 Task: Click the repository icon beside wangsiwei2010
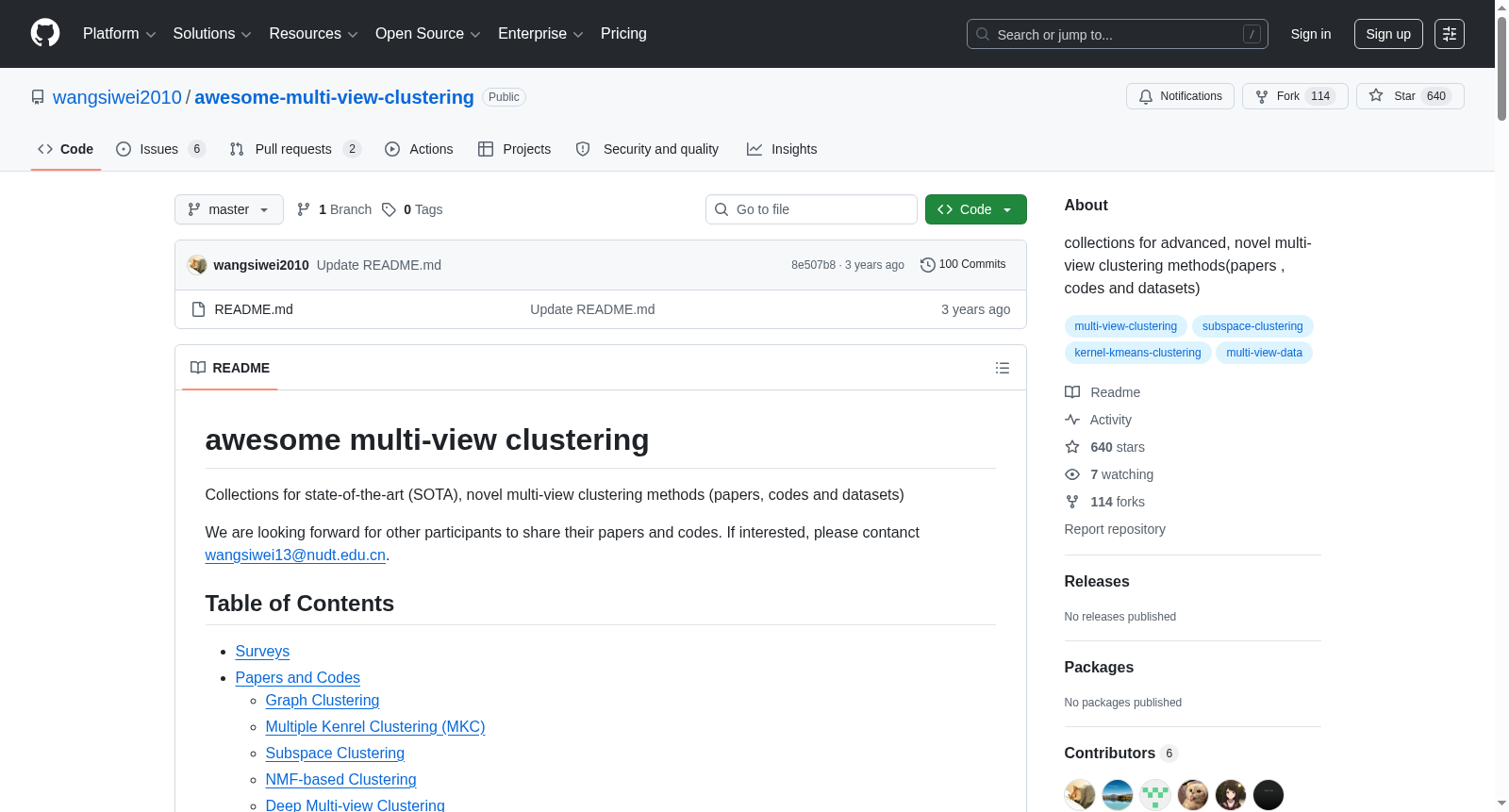tap(38, 97)
